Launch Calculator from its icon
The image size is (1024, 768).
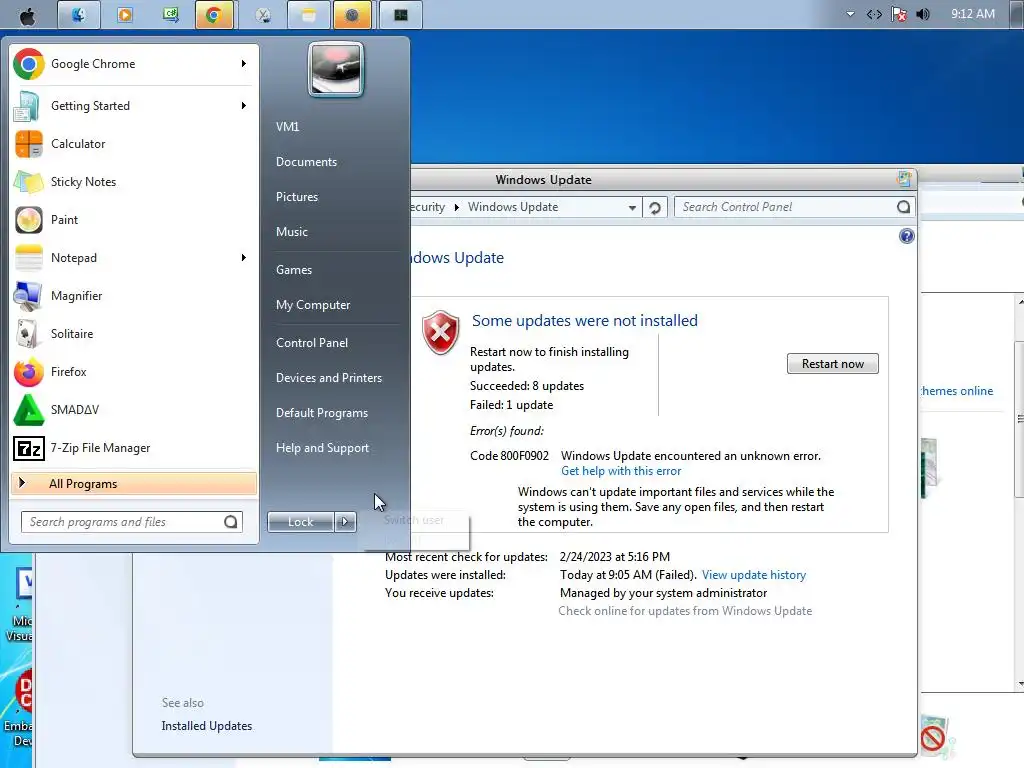point(29,144)
